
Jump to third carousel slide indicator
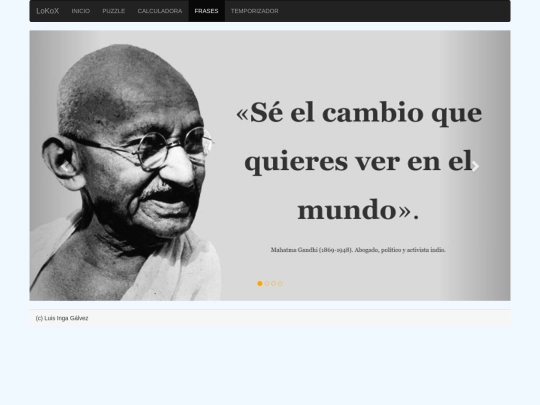point(273,283)
